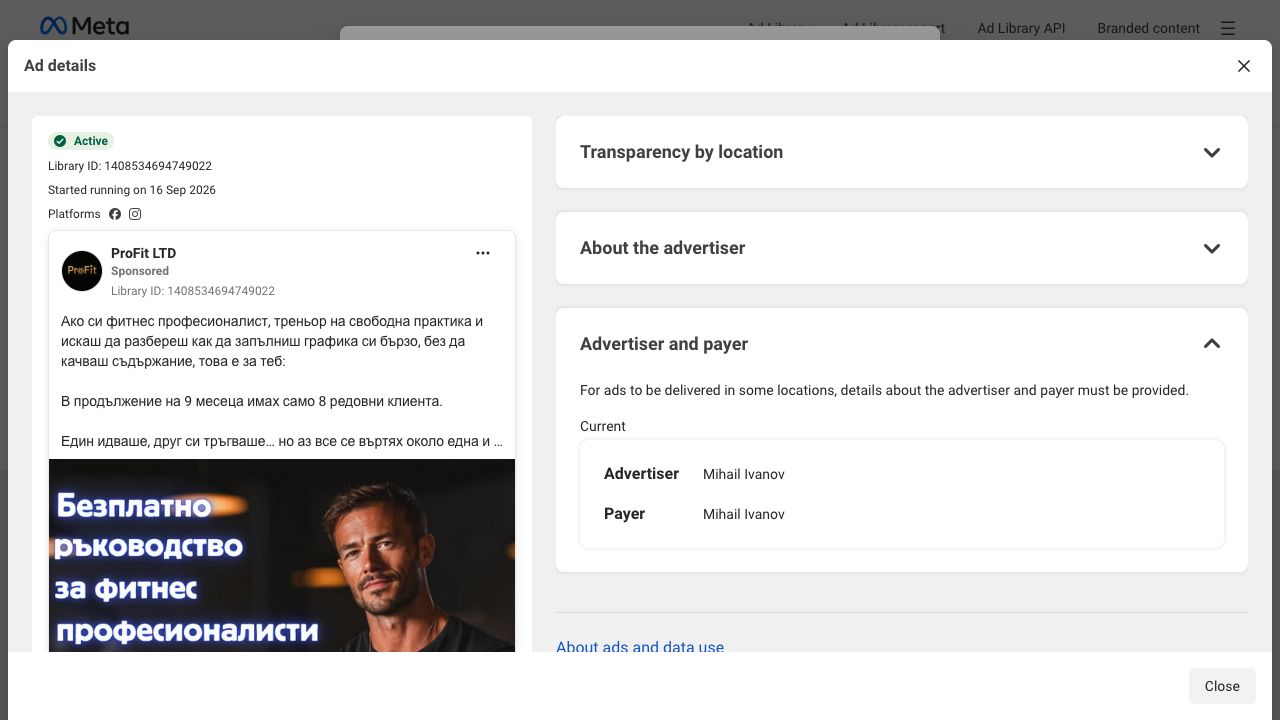The image size is (1280, 720).
Task: Collapse Advertiser and payer section
Action: tap(1212, 344)
